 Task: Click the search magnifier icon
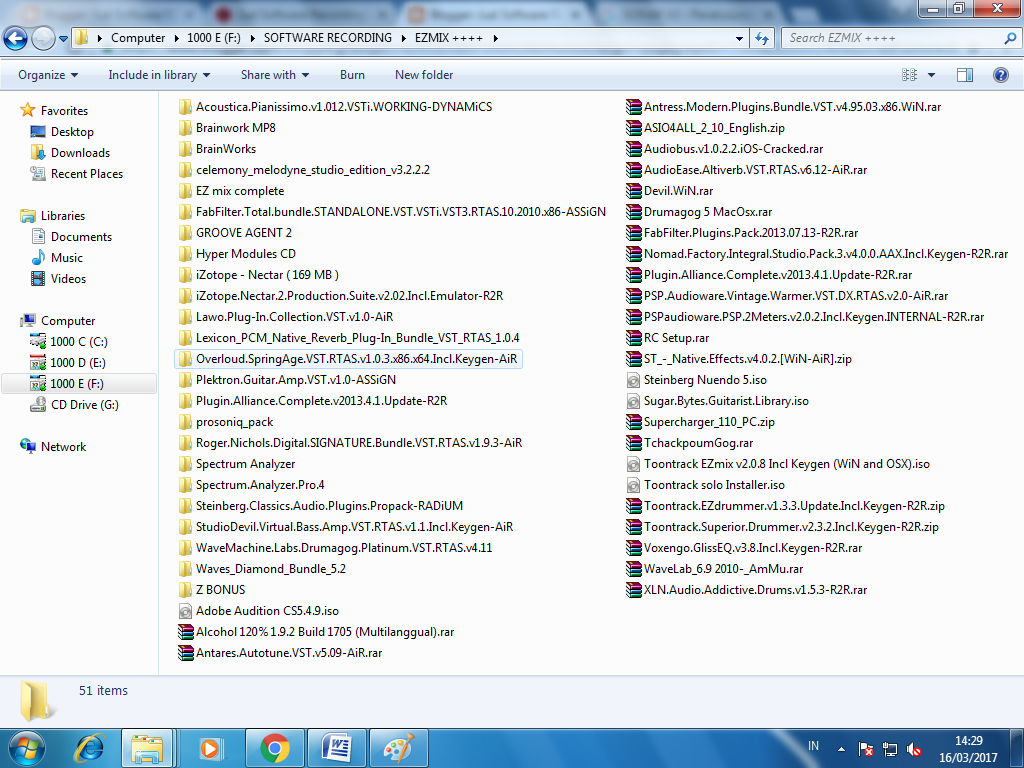(1010, 39)
